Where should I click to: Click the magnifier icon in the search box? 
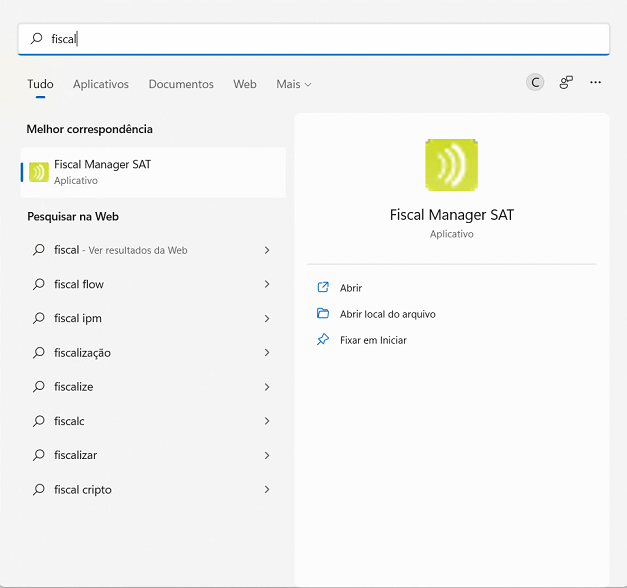37,38
